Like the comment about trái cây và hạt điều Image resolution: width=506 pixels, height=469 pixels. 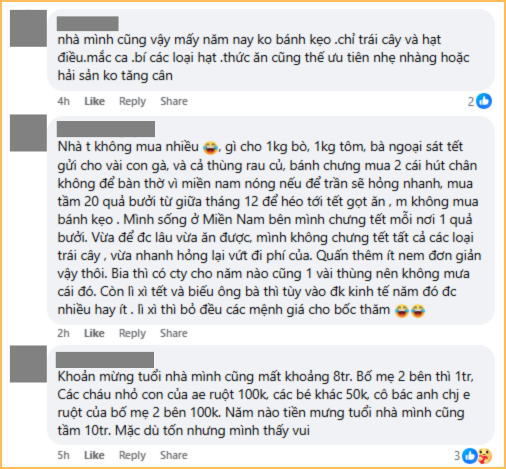(94, 101)
